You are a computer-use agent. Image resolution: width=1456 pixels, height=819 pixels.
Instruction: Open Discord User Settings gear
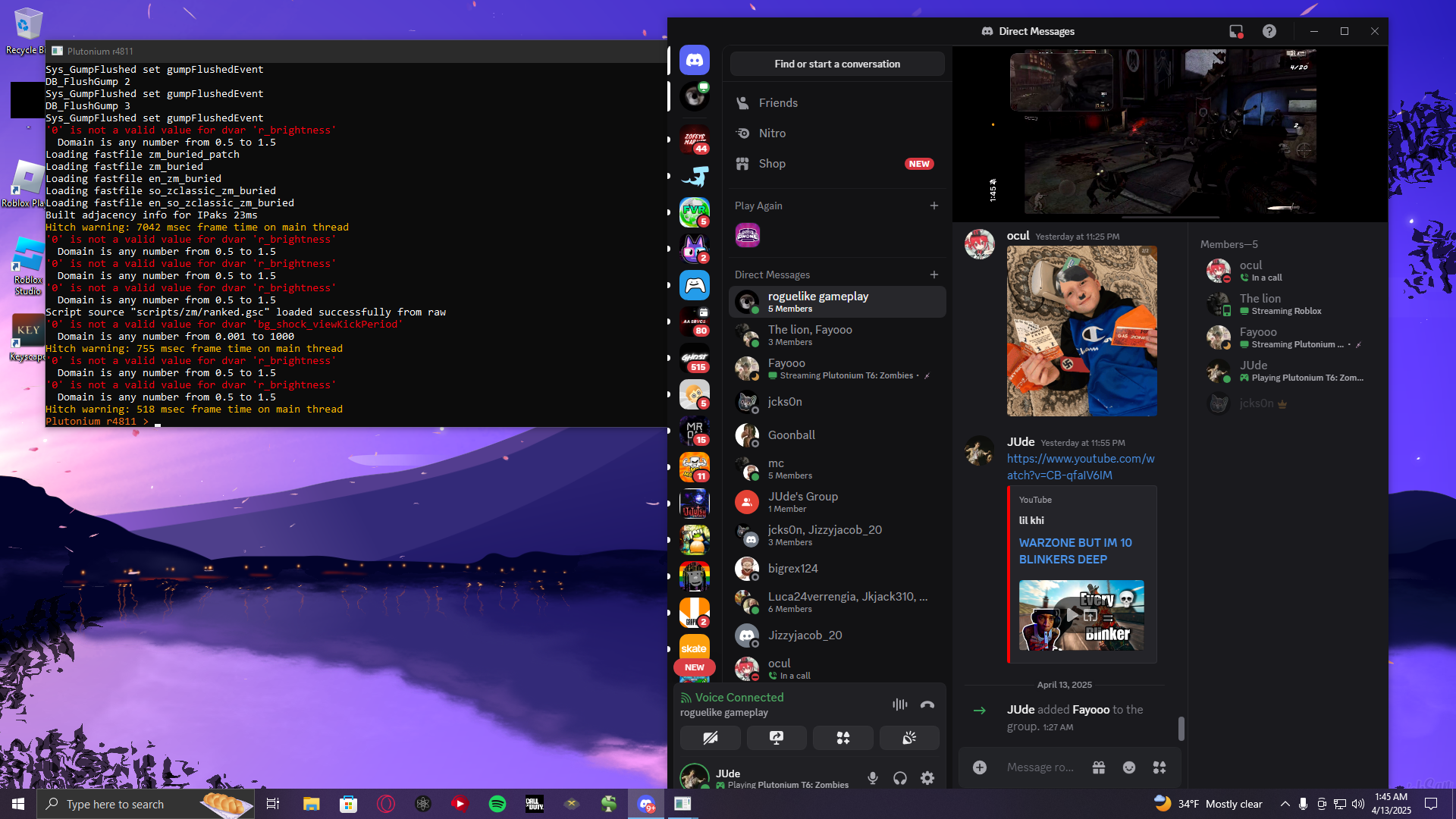coord(927,778)
